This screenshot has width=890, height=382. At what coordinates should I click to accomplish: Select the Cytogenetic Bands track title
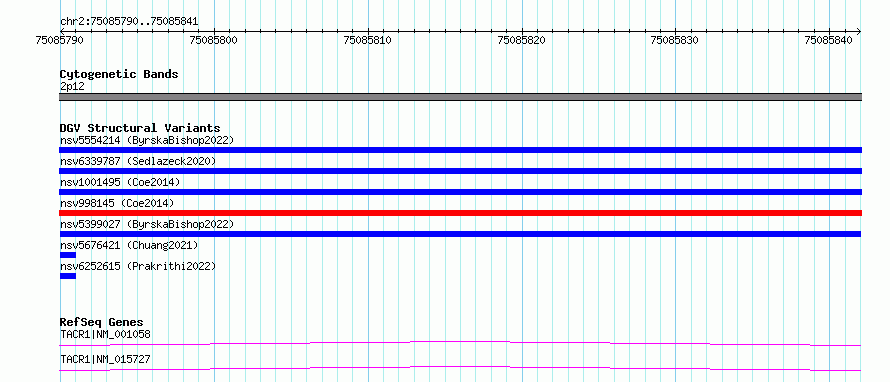[119, 74]
